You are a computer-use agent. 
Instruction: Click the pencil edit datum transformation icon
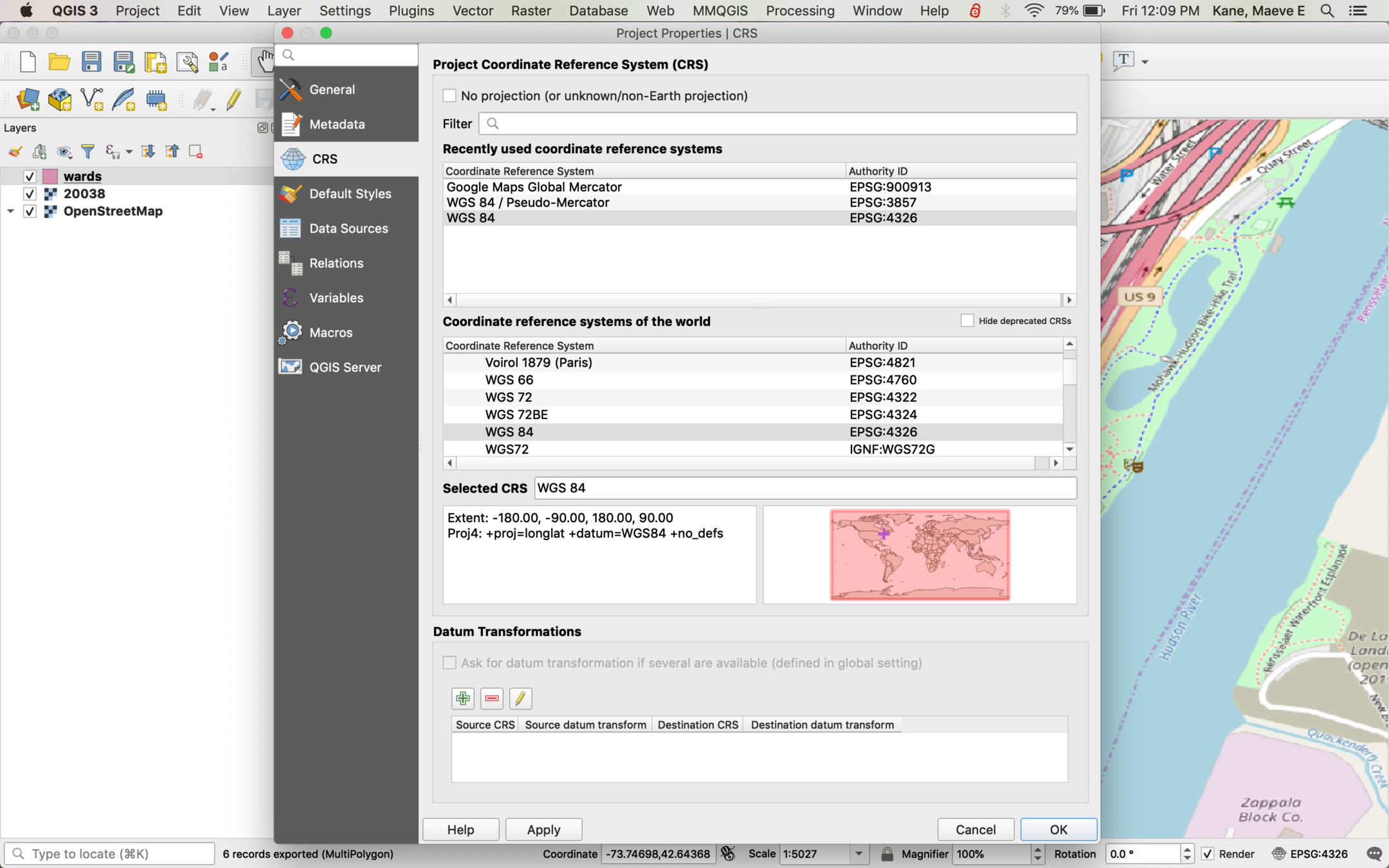click(x=520, y=698)
